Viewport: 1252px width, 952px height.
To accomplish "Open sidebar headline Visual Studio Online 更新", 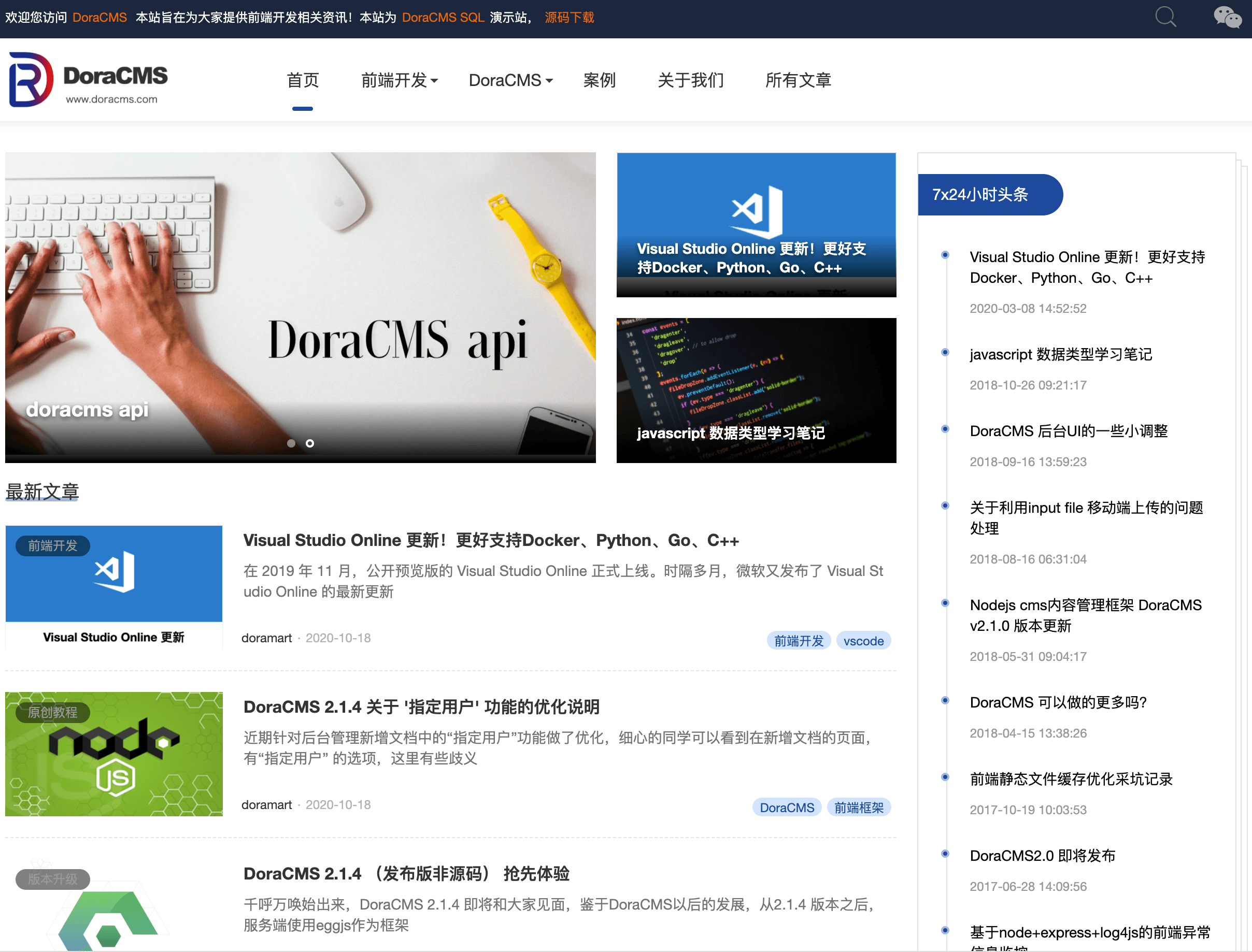I will pyautogui.click(x=1087, y=267).
